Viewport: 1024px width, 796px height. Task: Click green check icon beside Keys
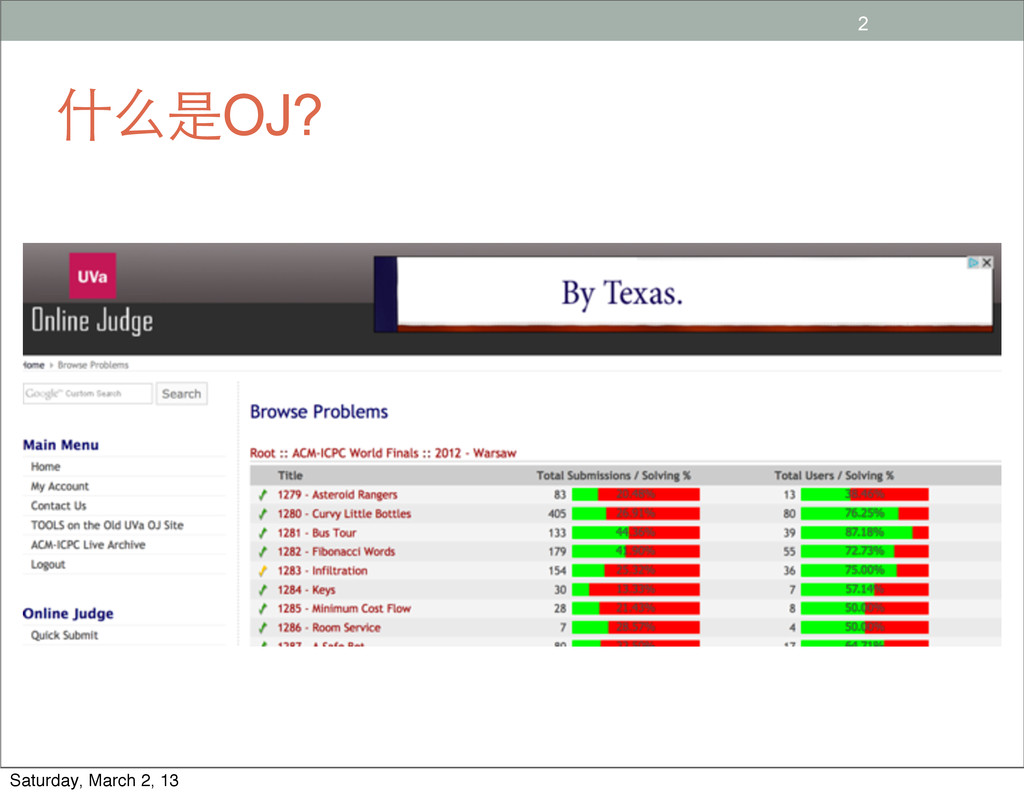click(x=263, y=590)
